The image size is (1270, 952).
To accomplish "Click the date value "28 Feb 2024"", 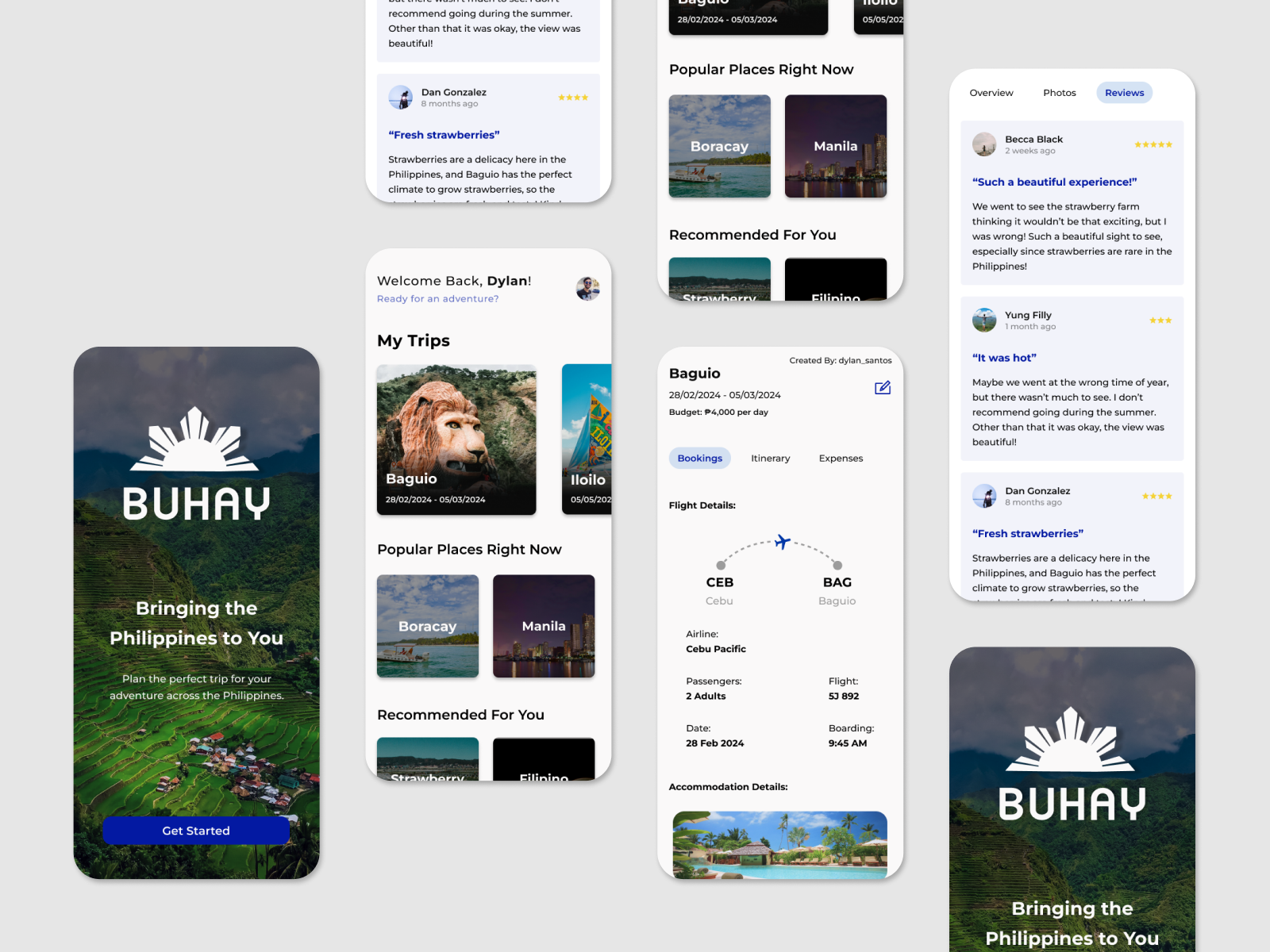I will pos(715,743).
